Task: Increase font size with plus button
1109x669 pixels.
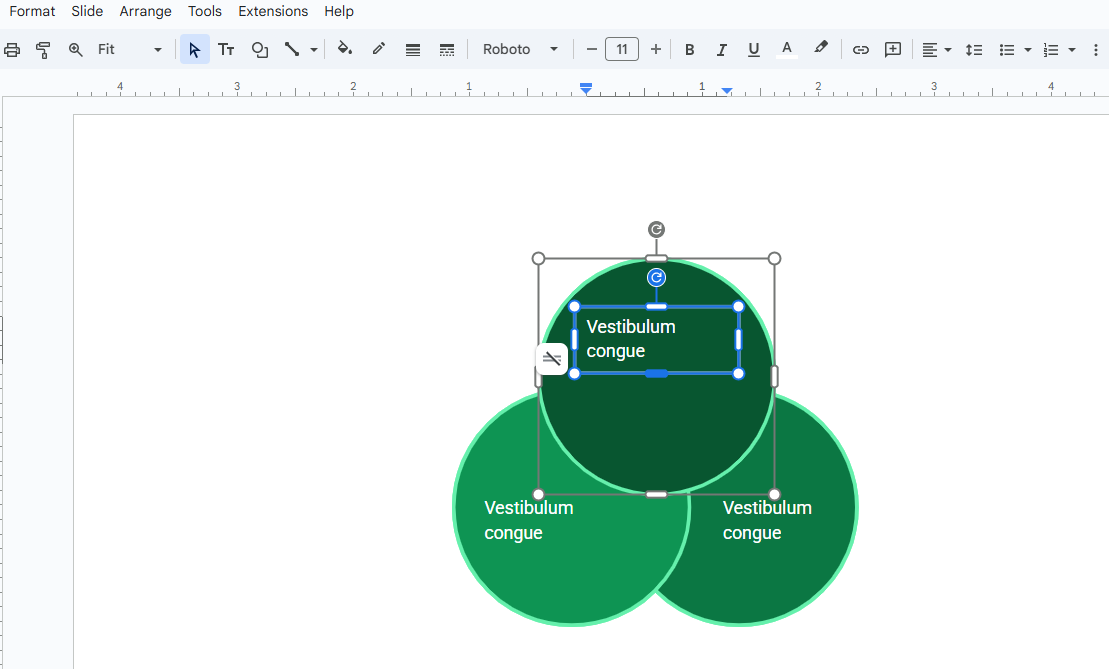Action: pyautogui.click(x=656, y=49)
